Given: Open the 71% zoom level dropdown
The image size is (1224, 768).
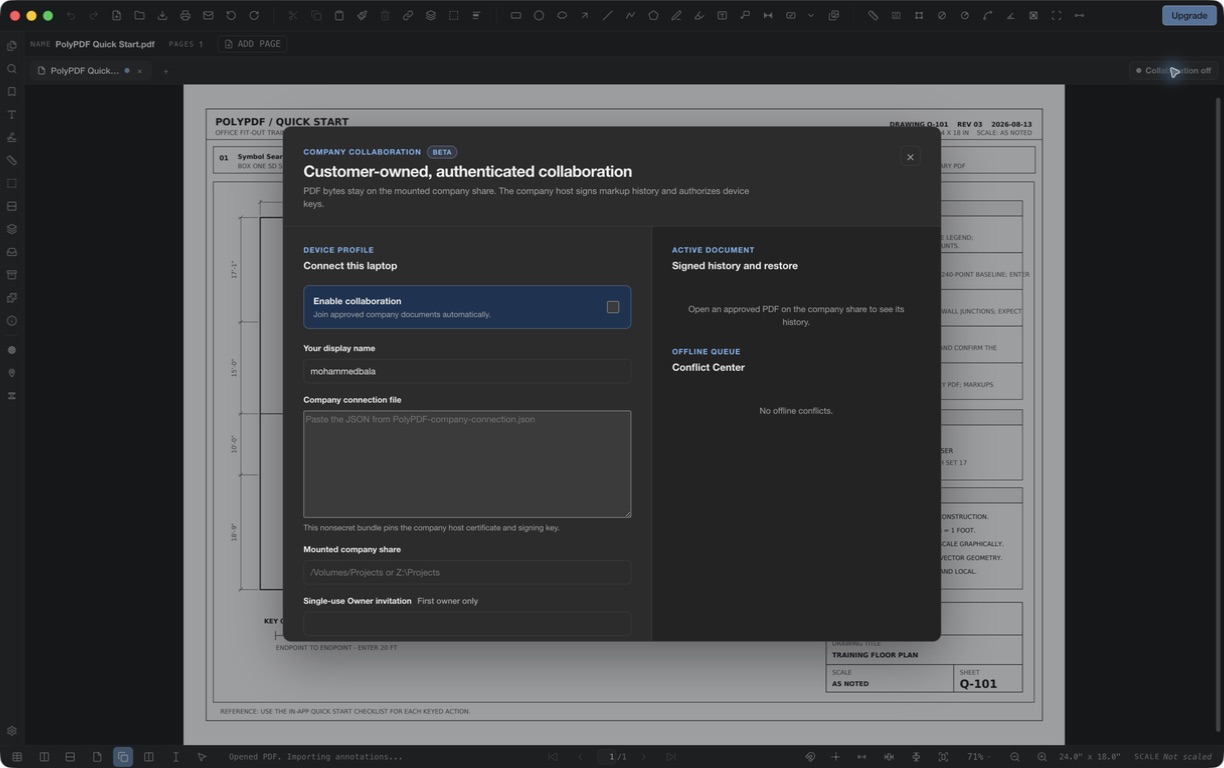Looking at the screenshot, I should (x=980, y=757).
